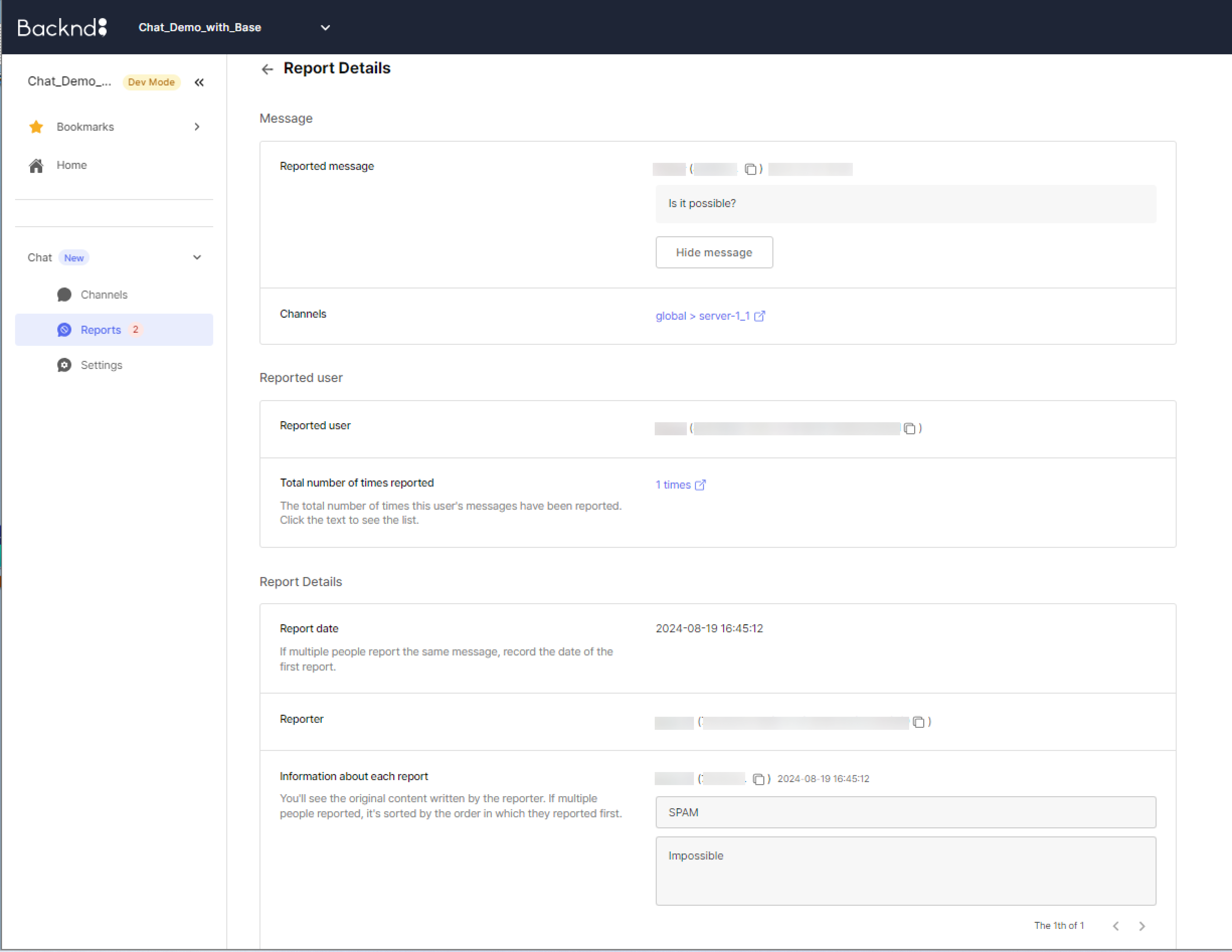Click the New badge beside Chat
The image size is (1232, 952).
74,258
